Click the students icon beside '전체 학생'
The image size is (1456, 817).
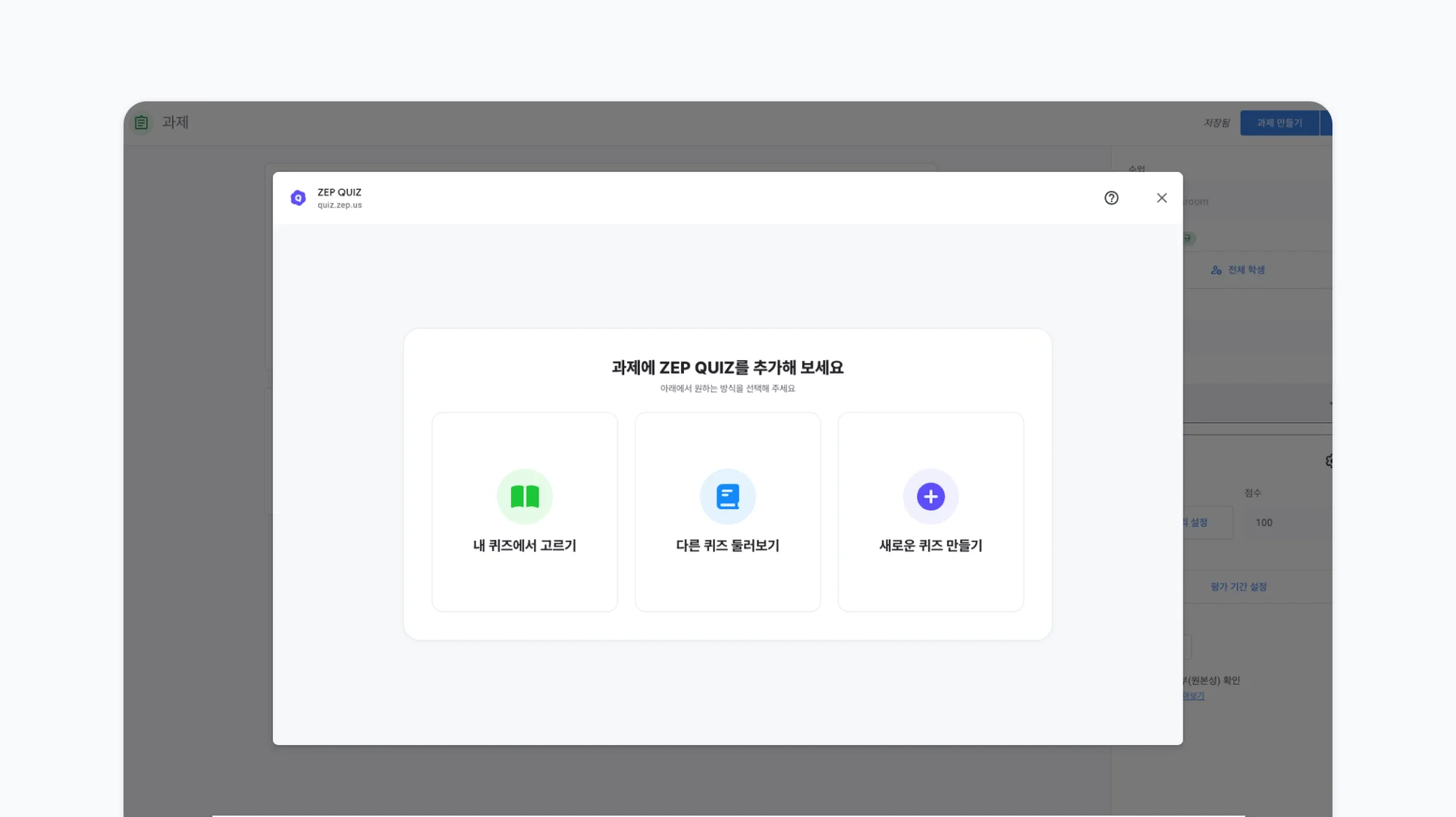tap(1216, 270)
